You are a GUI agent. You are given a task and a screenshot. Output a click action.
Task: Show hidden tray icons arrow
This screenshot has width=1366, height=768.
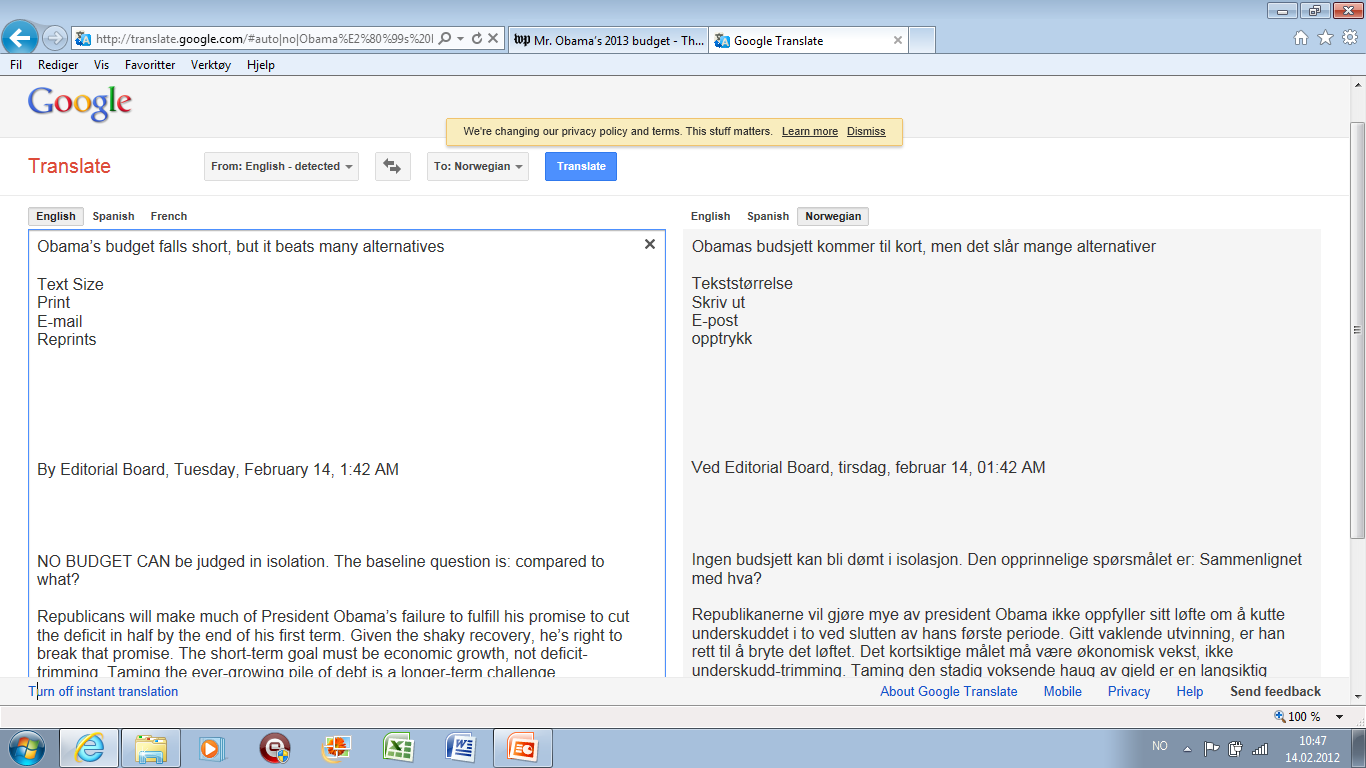[1187, 747]
